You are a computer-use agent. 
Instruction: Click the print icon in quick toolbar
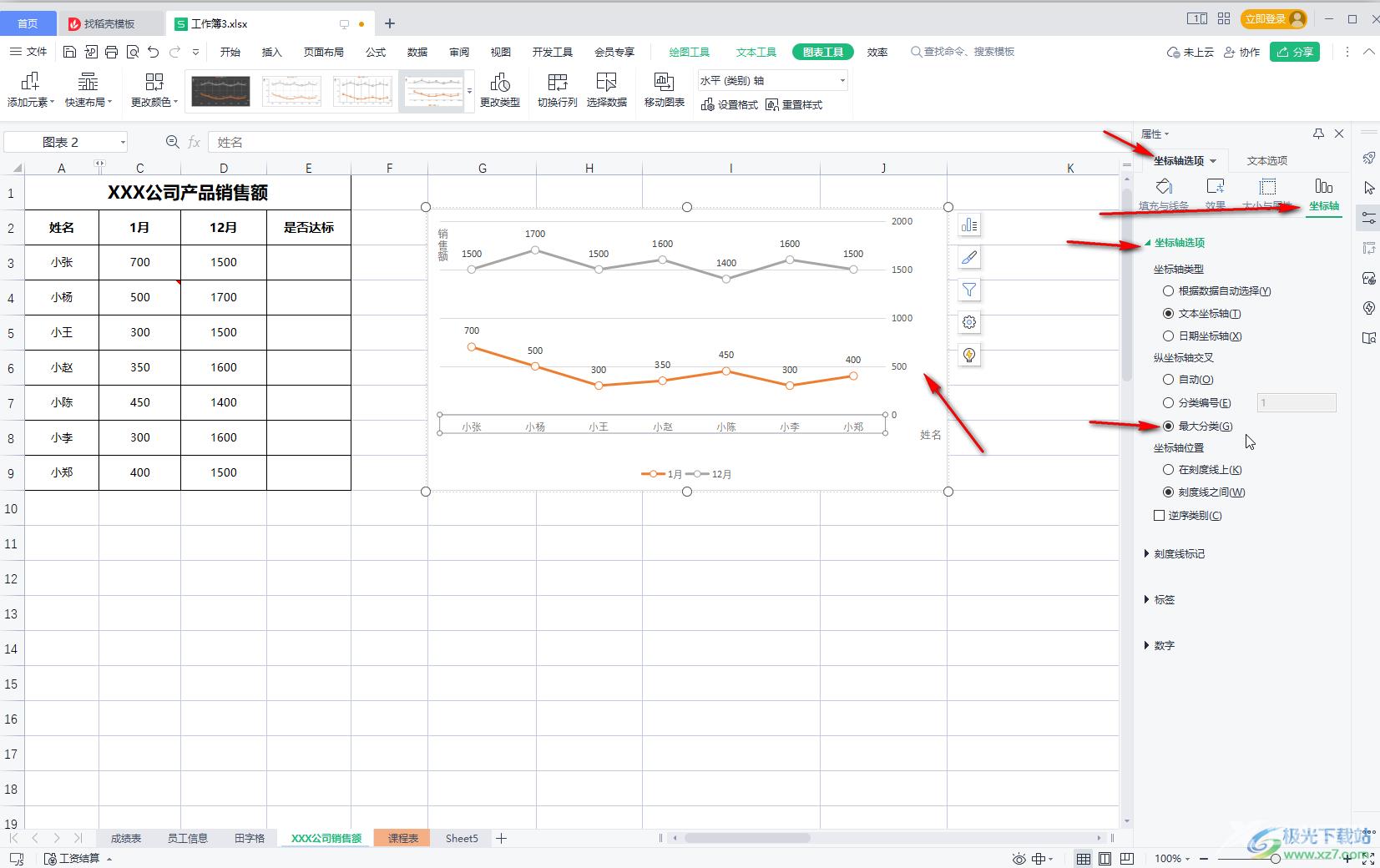(111, 52)
